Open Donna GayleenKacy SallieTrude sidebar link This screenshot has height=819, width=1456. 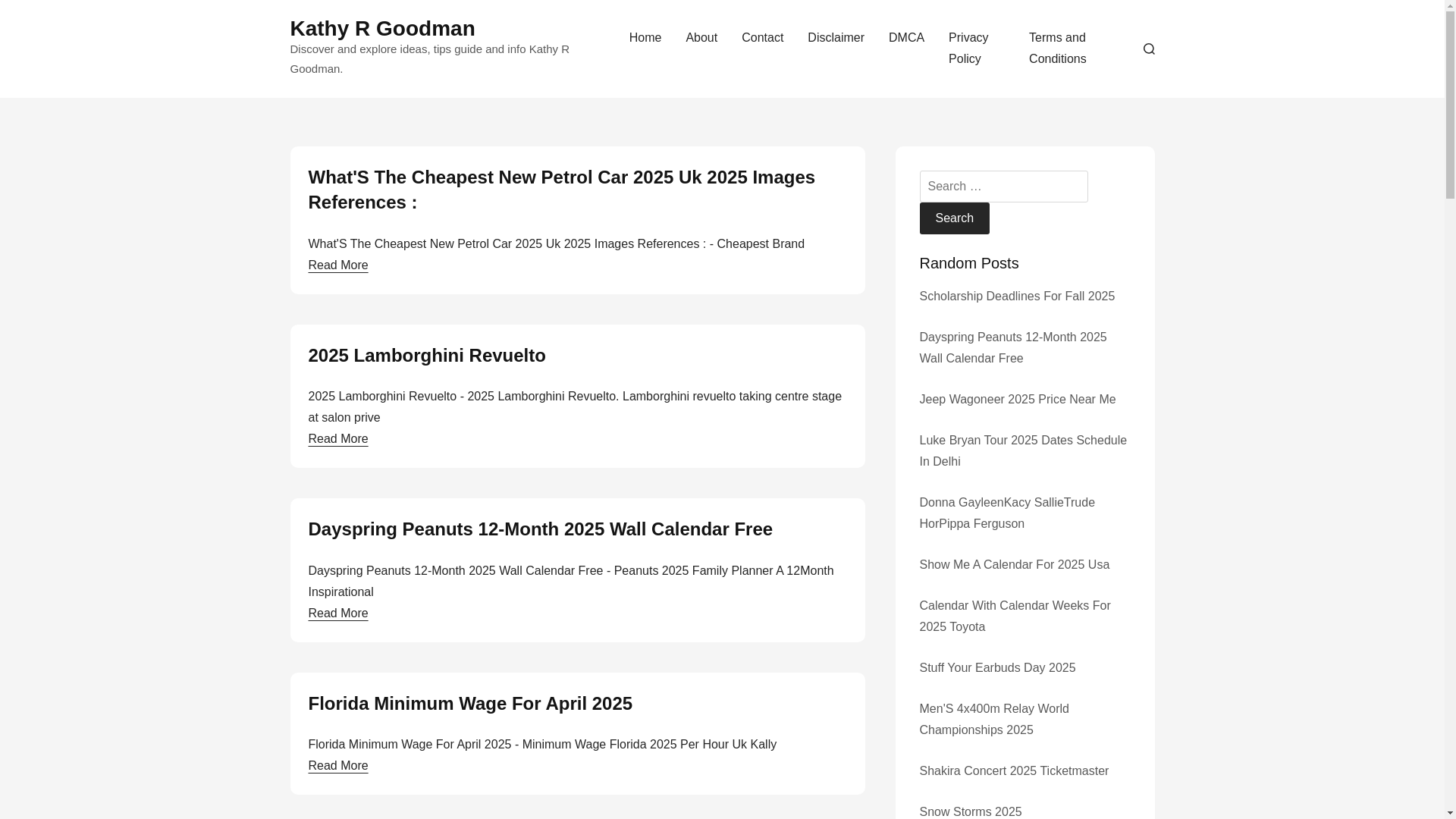click(x=1006, y=513)
